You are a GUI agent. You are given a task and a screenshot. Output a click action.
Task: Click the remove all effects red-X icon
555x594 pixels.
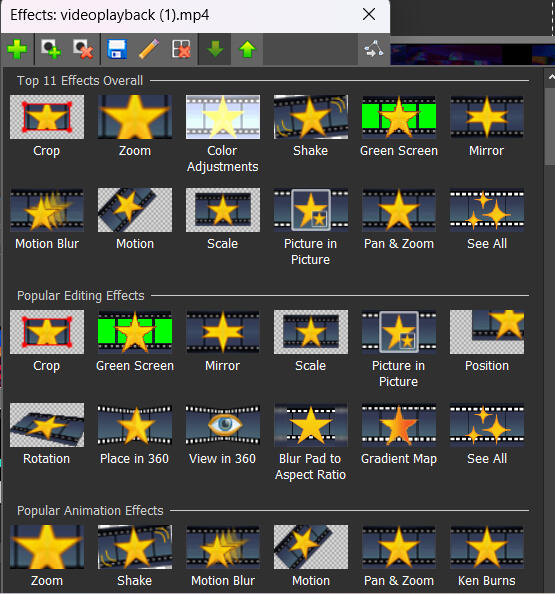(181, 50)
